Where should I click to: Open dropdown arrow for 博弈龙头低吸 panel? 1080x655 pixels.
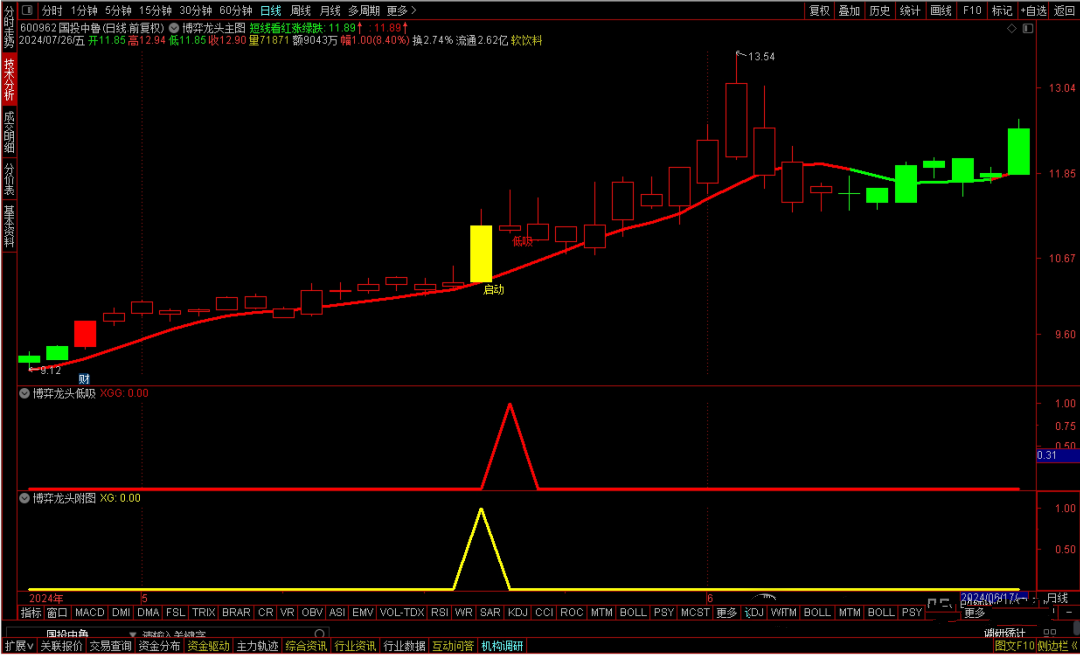click(x=25, y=393)
